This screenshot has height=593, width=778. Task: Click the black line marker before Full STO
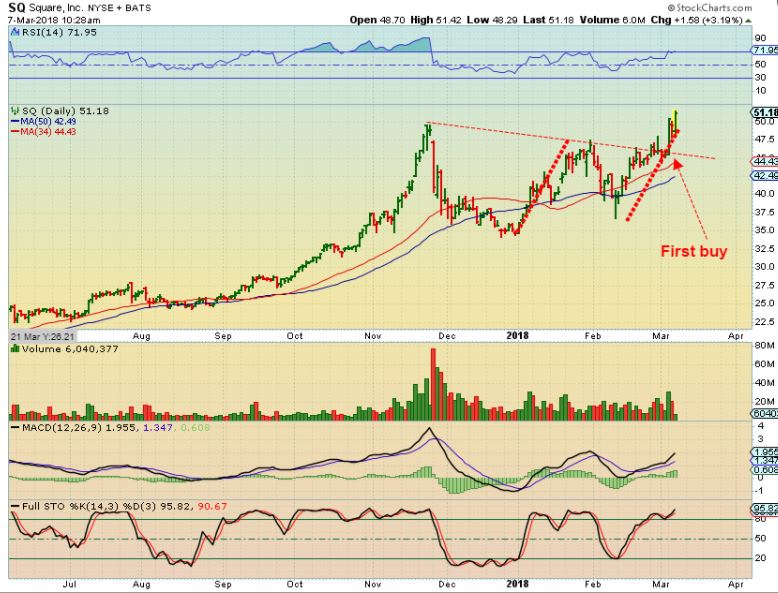pos(15,507)
